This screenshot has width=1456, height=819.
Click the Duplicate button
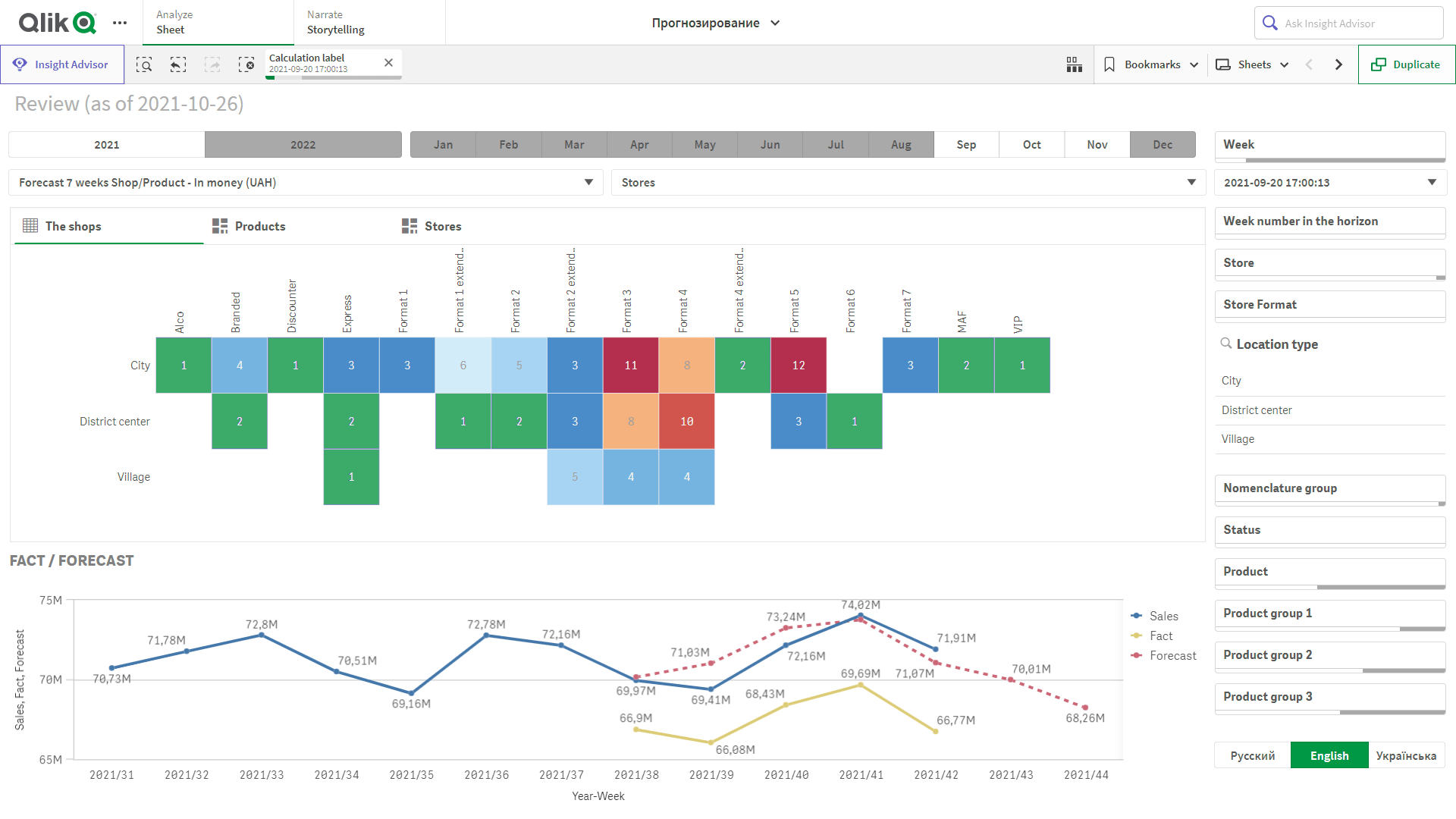1406,64
